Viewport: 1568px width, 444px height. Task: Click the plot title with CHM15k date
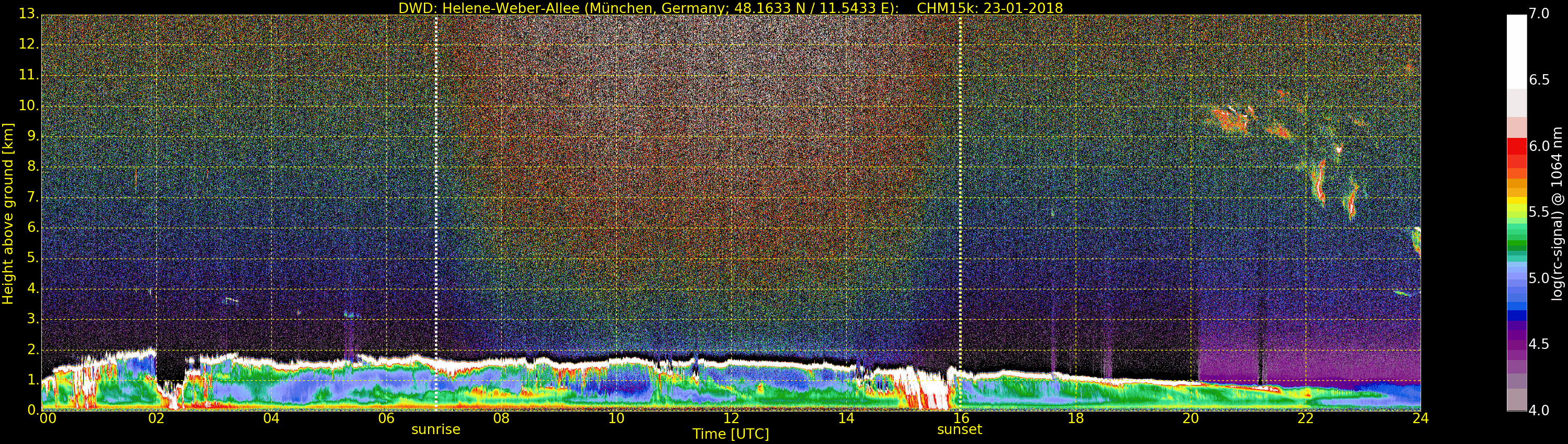point(730,8)
